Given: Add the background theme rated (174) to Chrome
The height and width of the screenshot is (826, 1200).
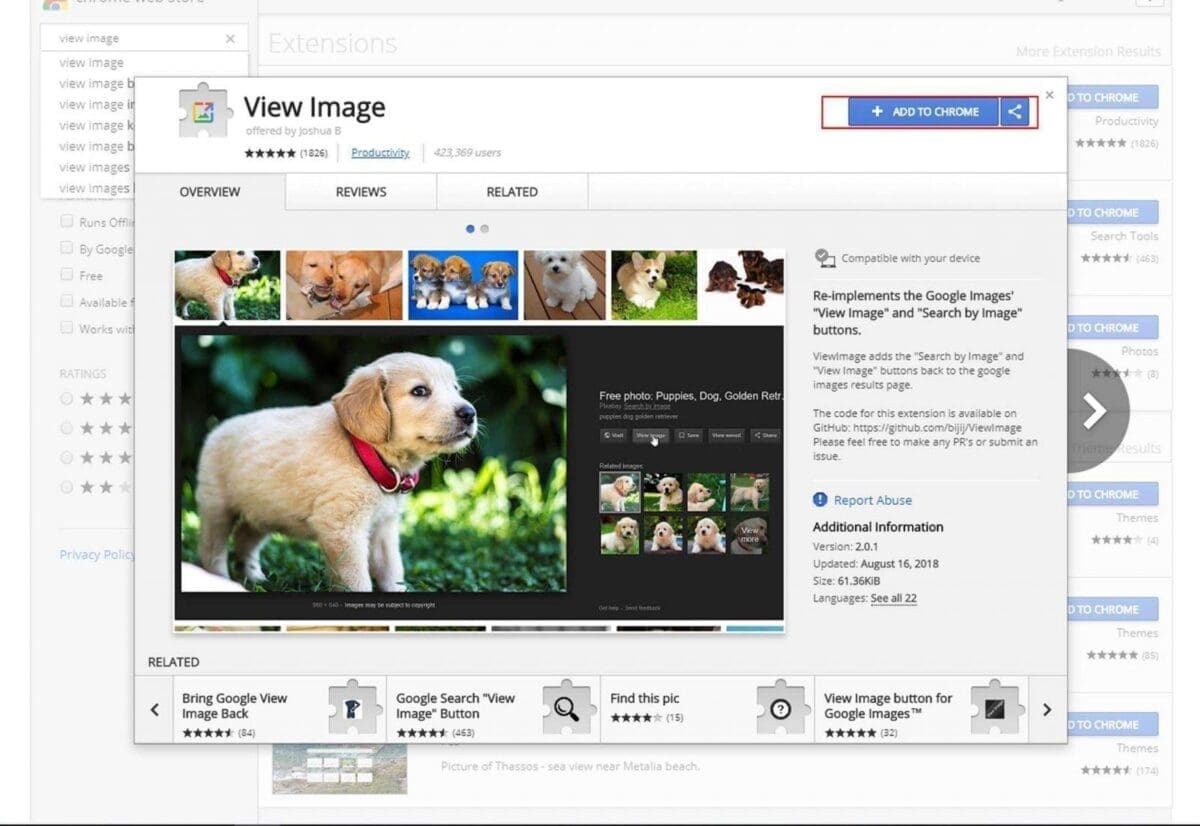Looking at the screenshot, I should pos(1113,724).
